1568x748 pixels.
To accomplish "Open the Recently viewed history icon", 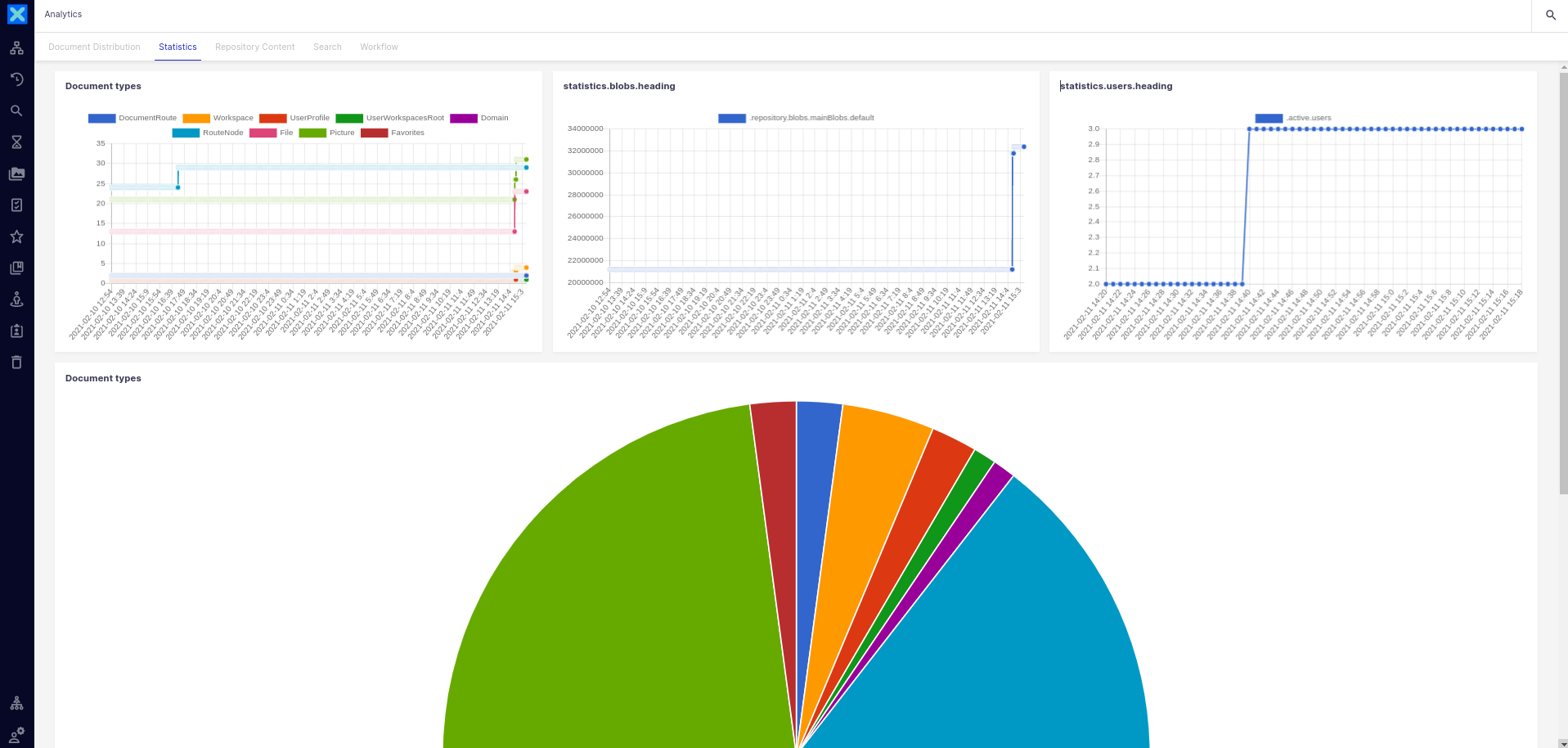I will pyautogui.click(x=16, y=79).
